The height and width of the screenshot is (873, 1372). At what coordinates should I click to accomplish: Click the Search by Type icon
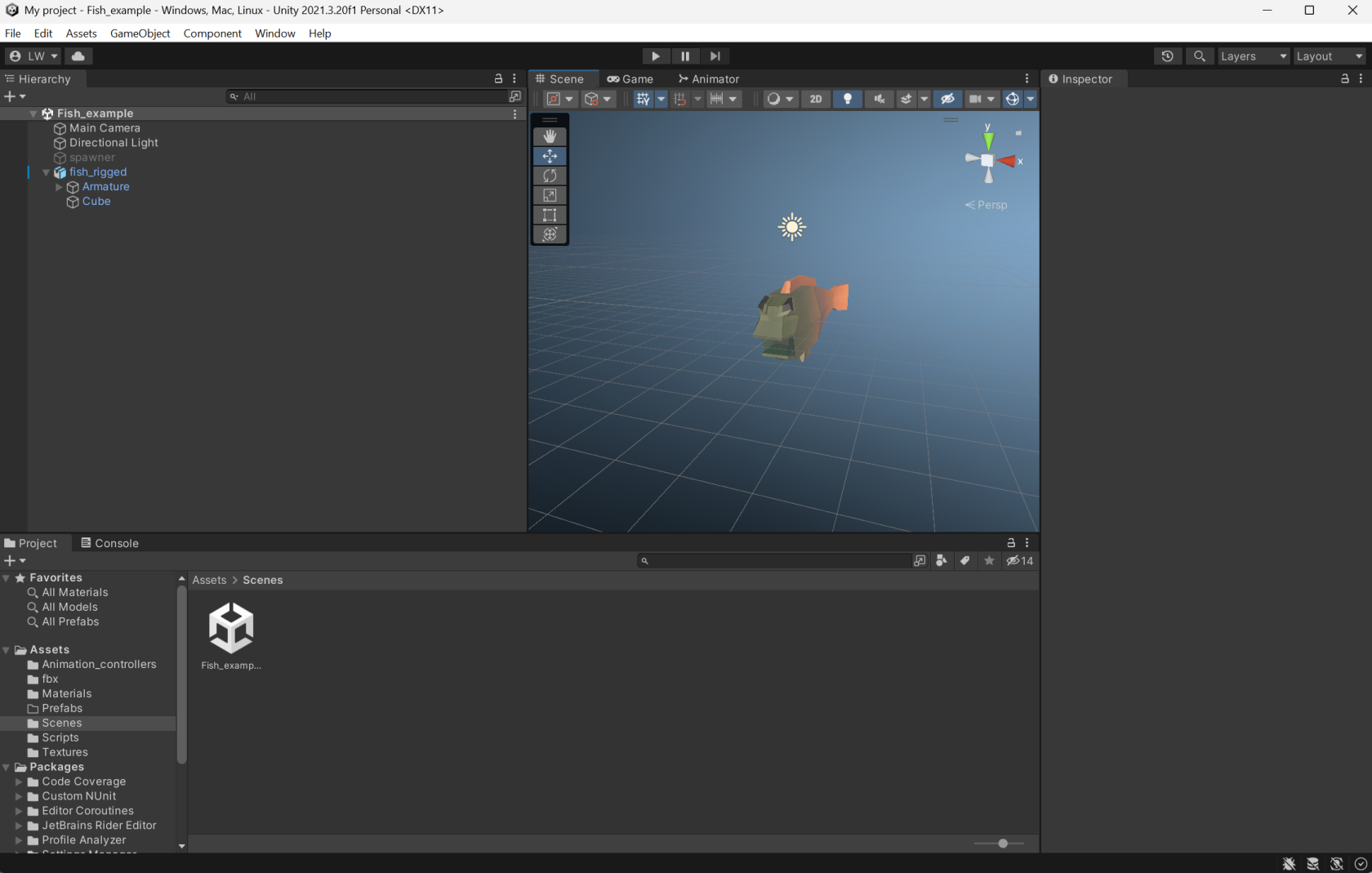[942, 561]
